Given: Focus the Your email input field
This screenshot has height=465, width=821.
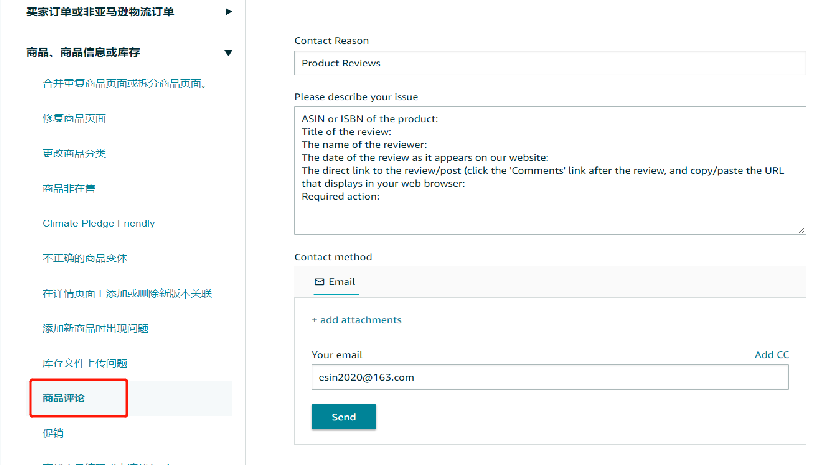Looking at the screenshot, I should tap(549, 377).
